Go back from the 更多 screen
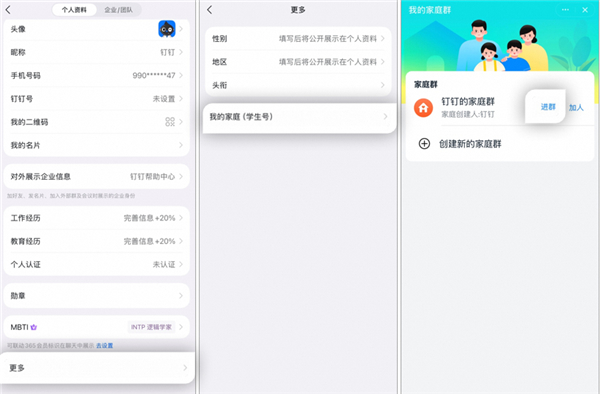Viewport: 600px width, 394px height. 209,10
